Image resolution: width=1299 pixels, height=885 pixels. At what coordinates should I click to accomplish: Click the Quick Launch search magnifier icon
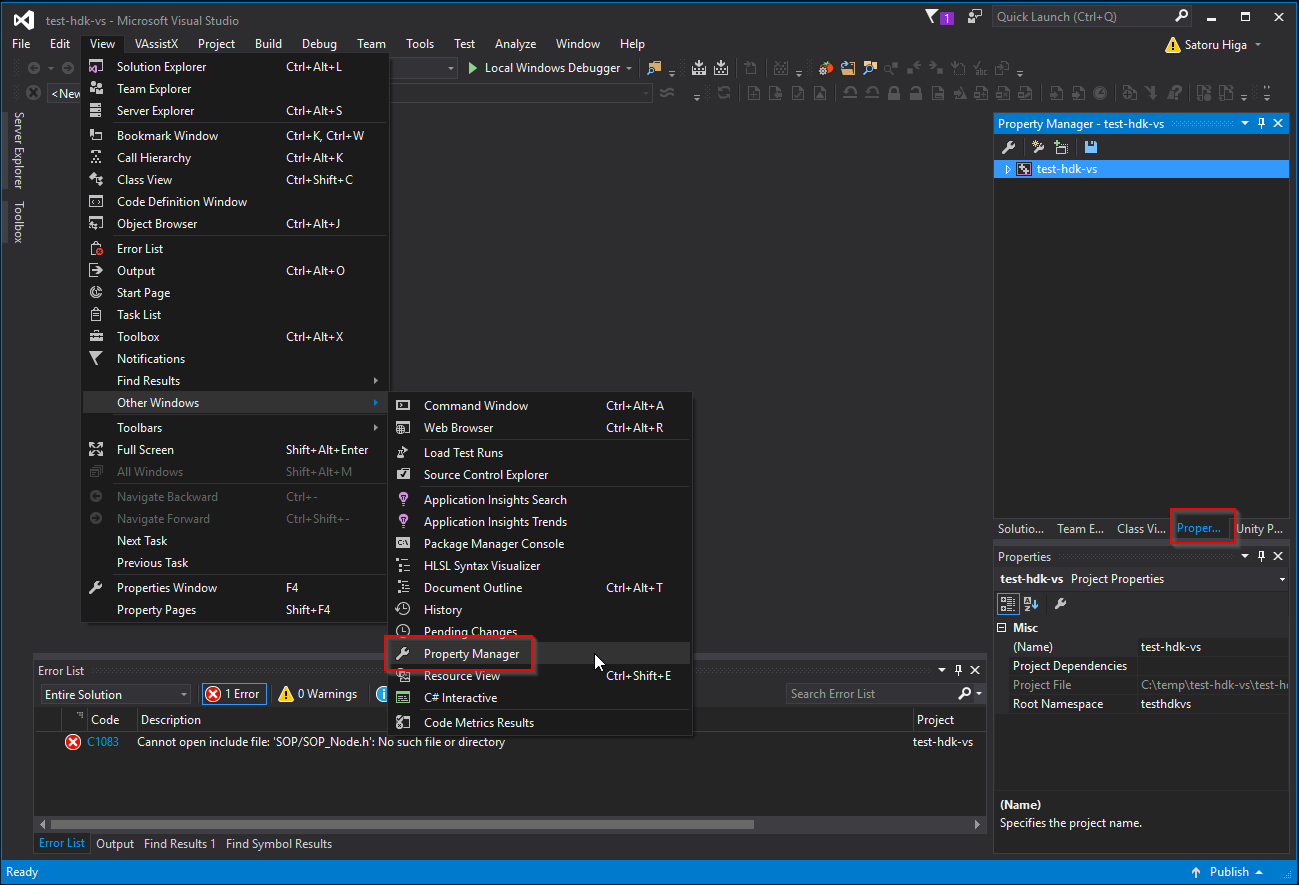[1181, 16]
